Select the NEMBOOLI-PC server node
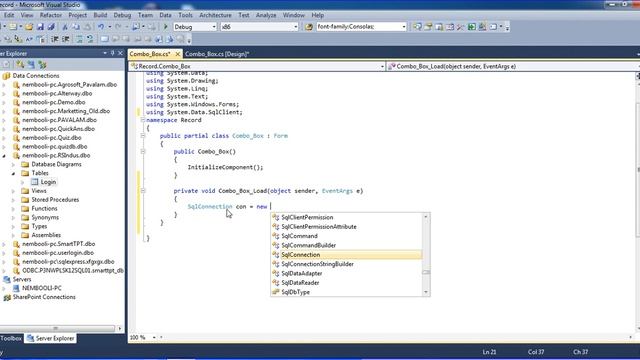 [42, 288]
